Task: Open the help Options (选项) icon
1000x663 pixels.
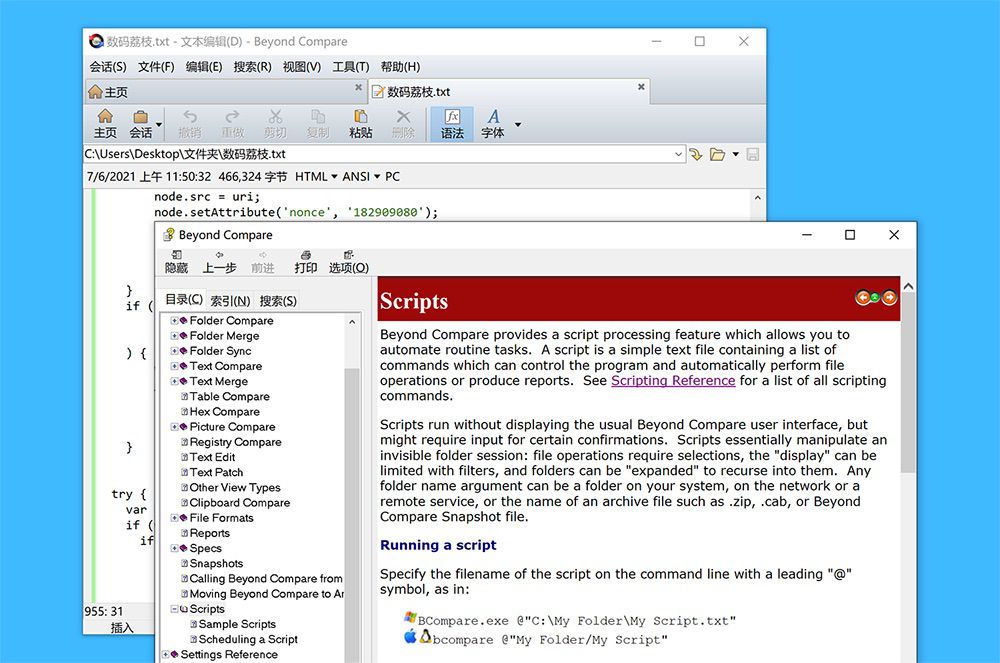Action: click(349, 262)
